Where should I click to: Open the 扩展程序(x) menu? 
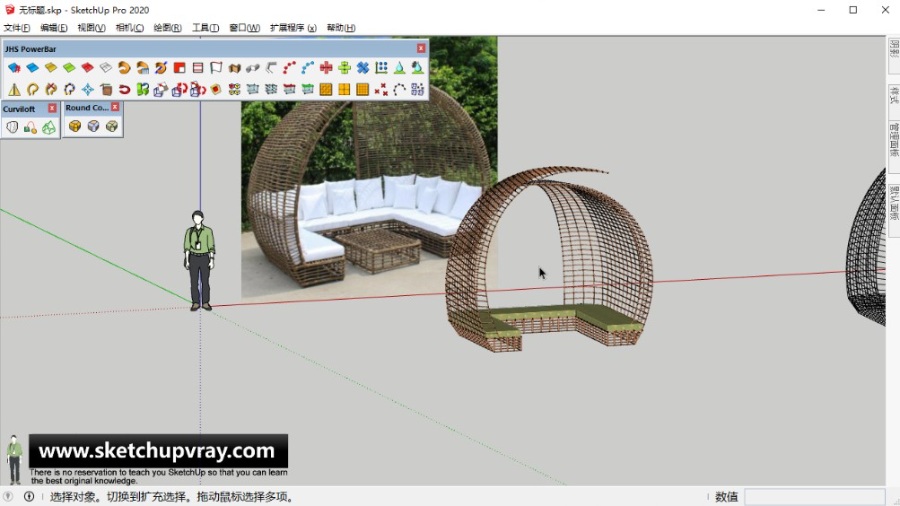tap(293, 28)
